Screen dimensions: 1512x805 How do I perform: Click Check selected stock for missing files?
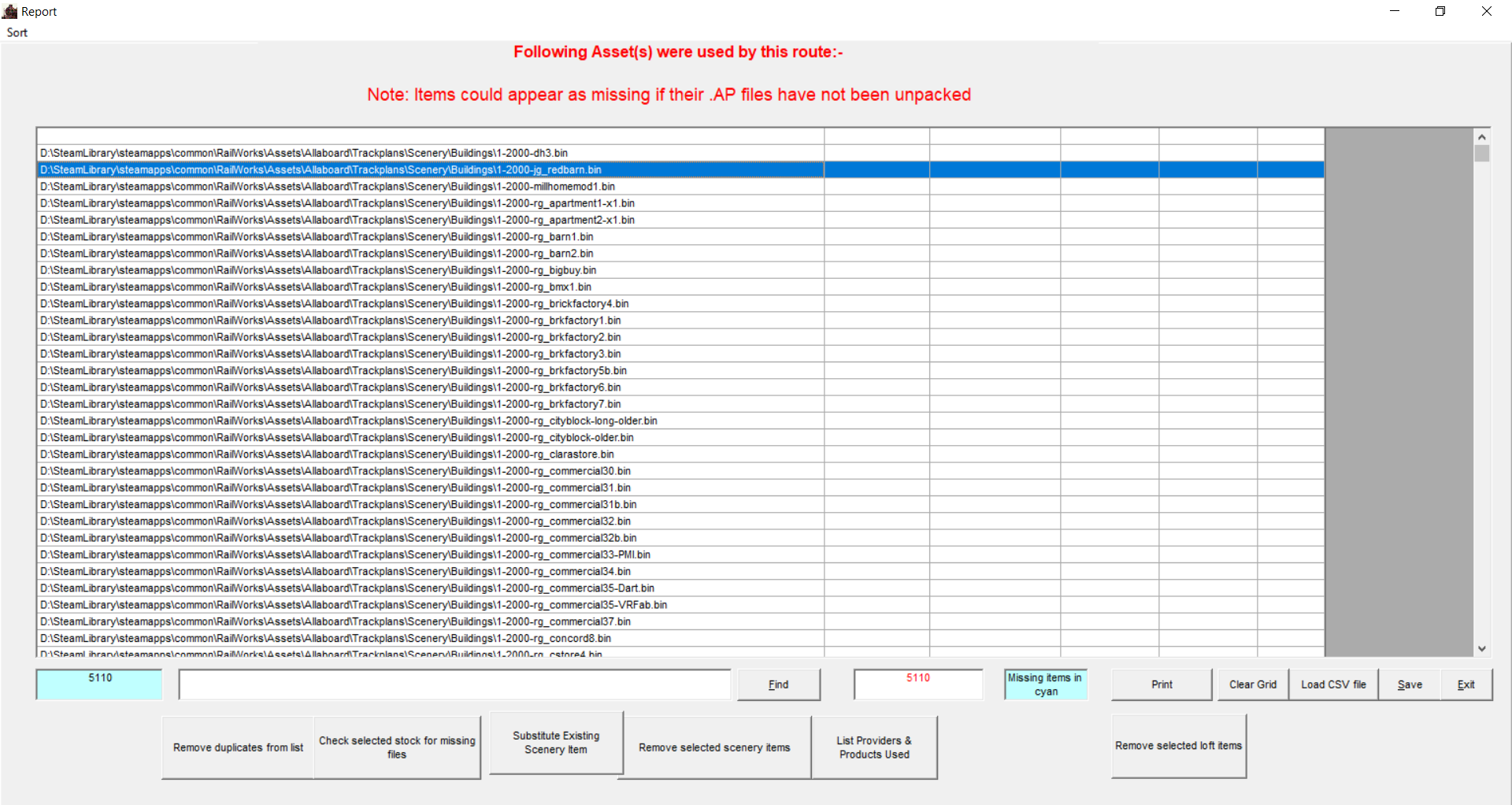397,747
